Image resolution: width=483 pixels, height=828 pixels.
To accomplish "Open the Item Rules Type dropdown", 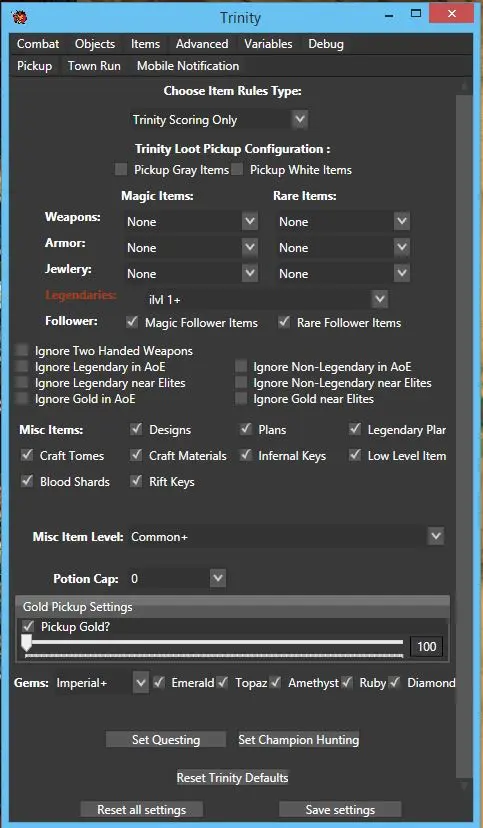I will tap(219, 120).
